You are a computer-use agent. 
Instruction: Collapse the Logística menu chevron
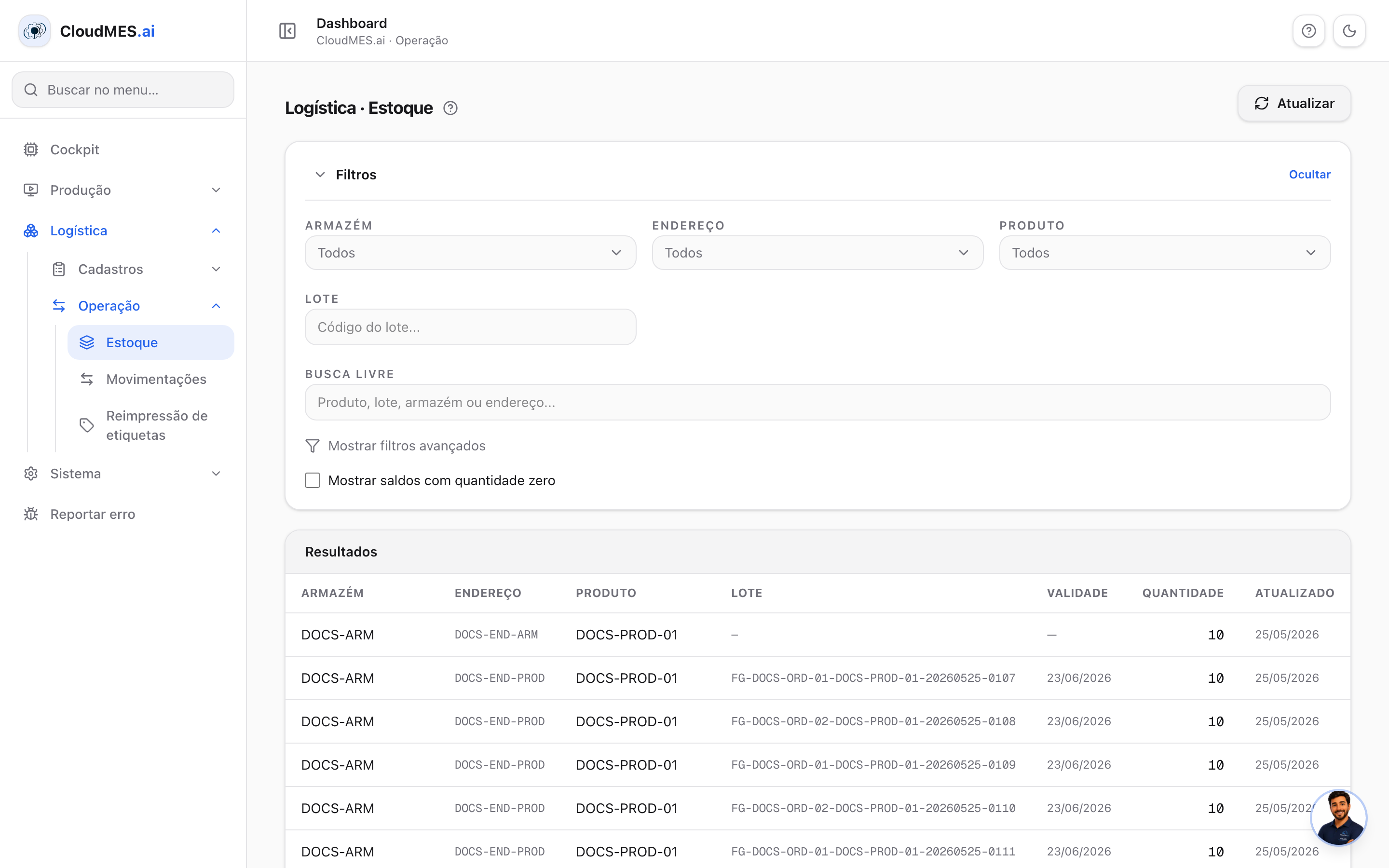[x=216, y=231]
